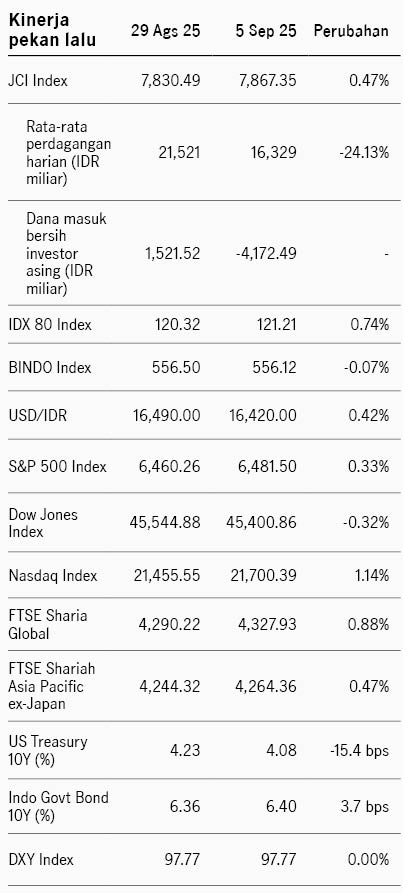Click the -24.13% change value

364,153
